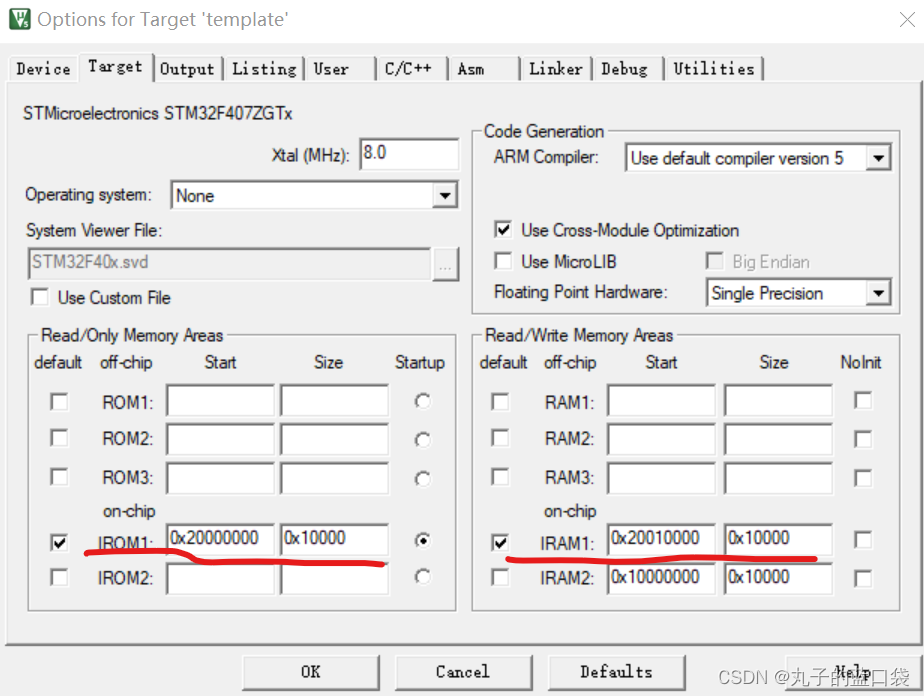Screen dimensions: 924x696
Task: Select the IROM1 Startup radio button
Action: pos(423,540)
